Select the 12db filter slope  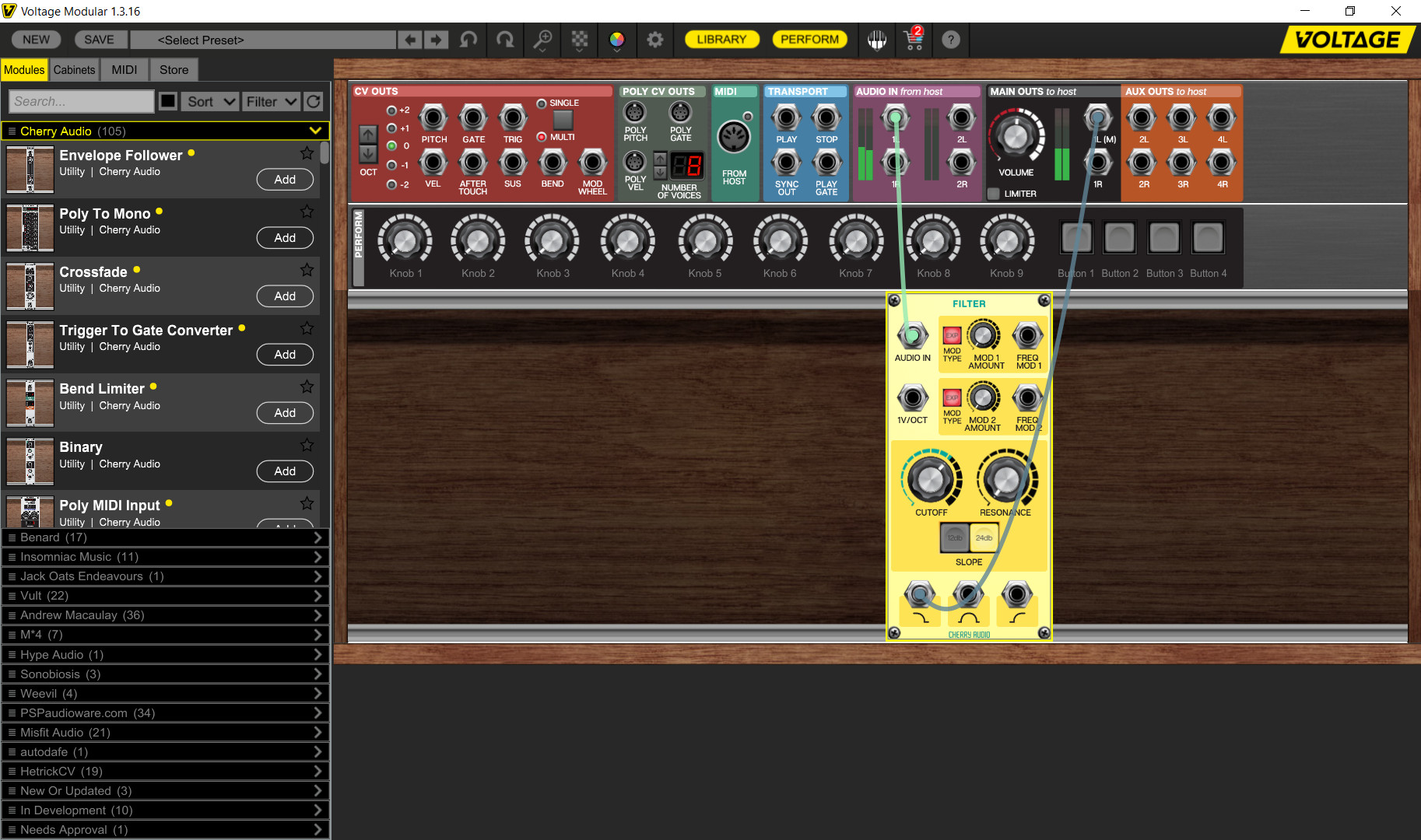(x=955, y=537)
